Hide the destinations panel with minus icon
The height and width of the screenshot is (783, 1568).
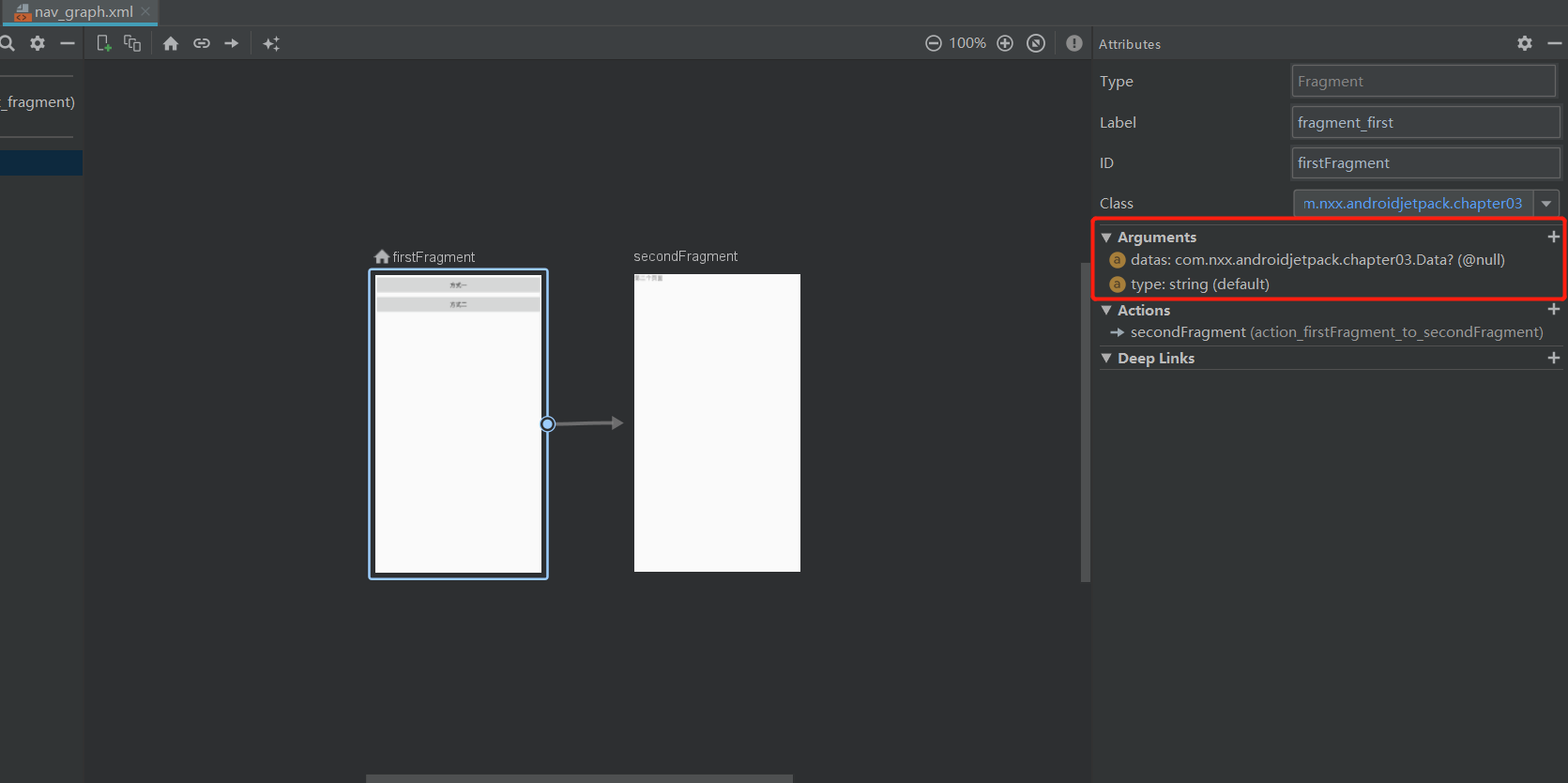(68, 43)
